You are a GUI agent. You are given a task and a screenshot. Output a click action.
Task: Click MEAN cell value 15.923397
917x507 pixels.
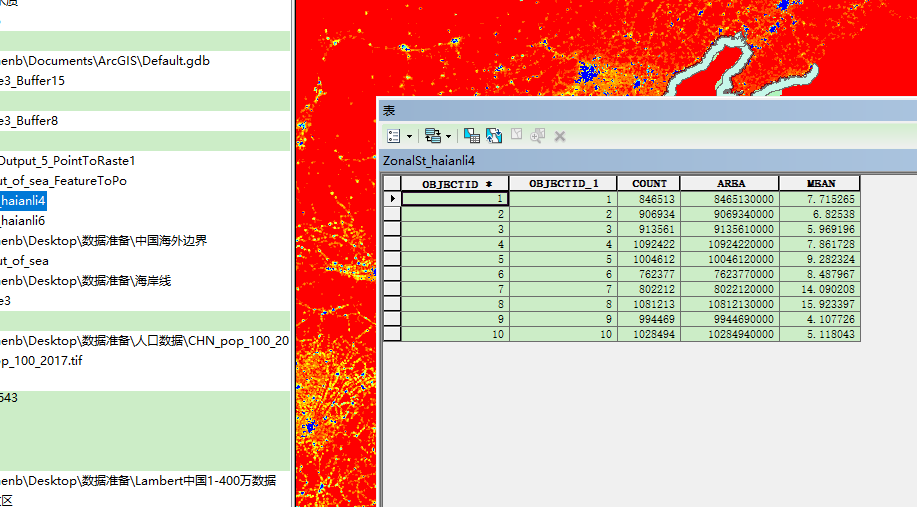click(820, 304)
